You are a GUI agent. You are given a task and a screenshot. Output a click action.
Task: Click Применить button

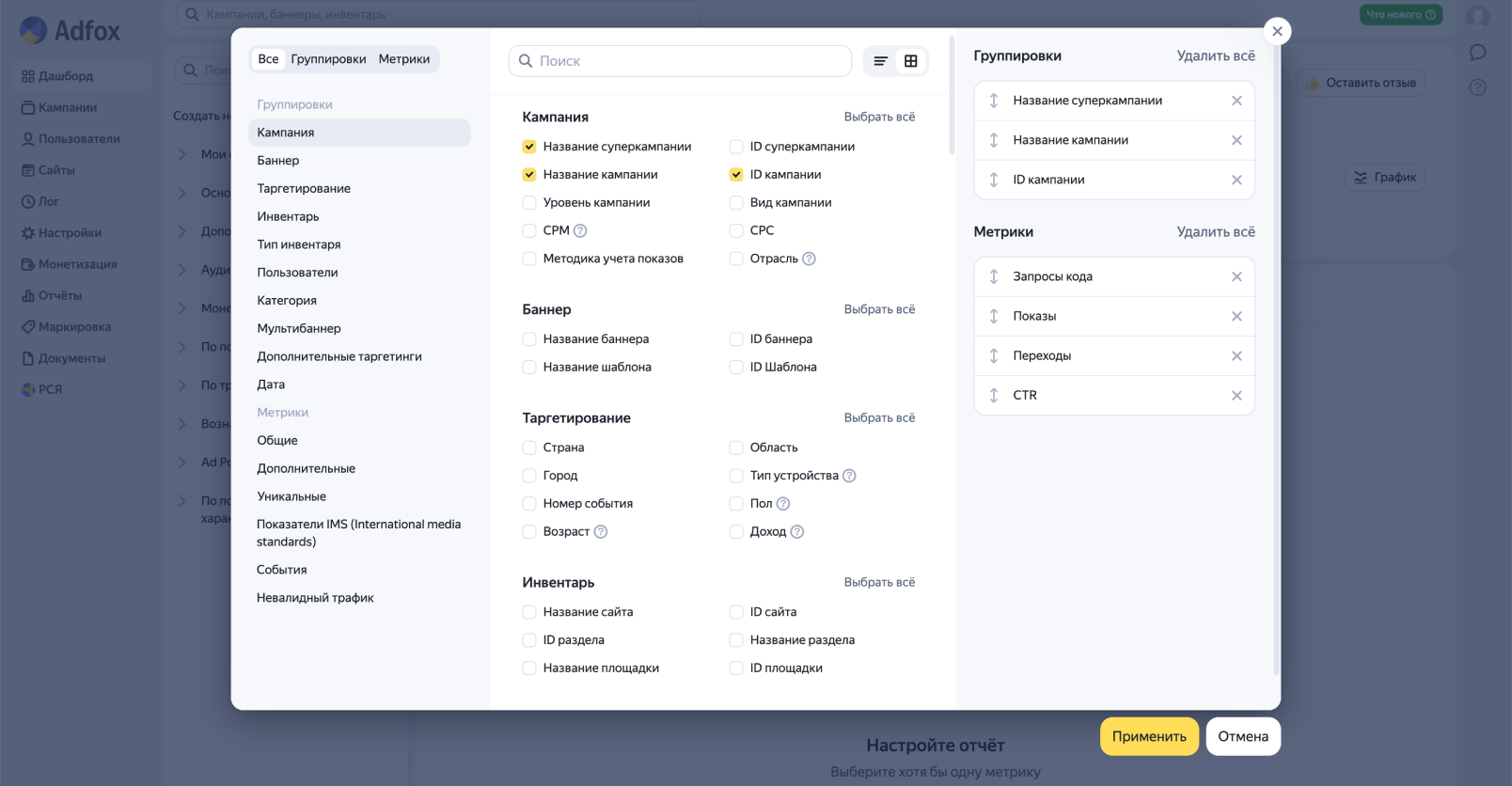(x=1149, y=736)
